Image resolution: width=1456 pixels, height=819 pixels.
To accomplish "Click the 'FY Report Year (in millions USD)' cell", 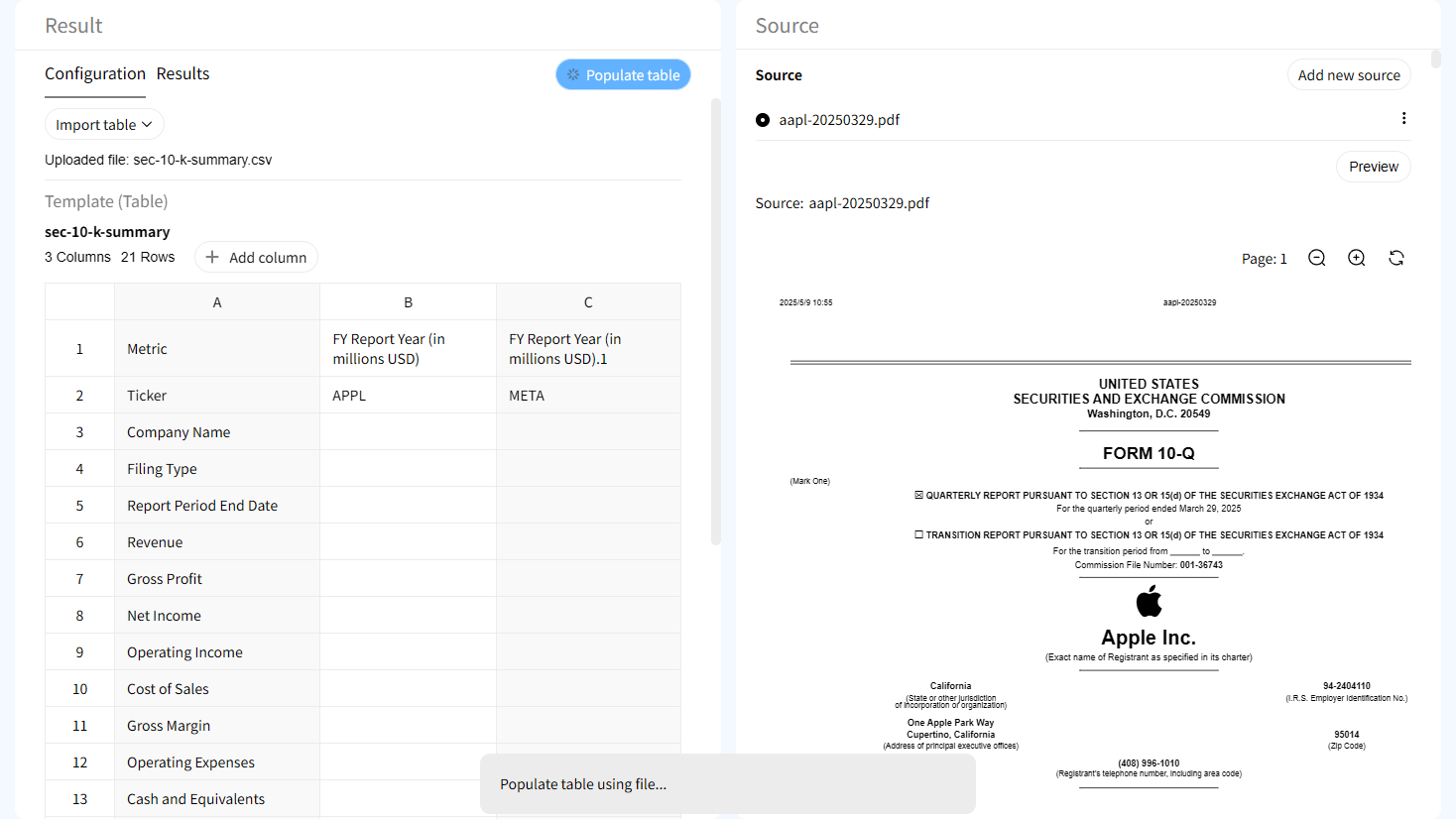I will tap(408, 349).
